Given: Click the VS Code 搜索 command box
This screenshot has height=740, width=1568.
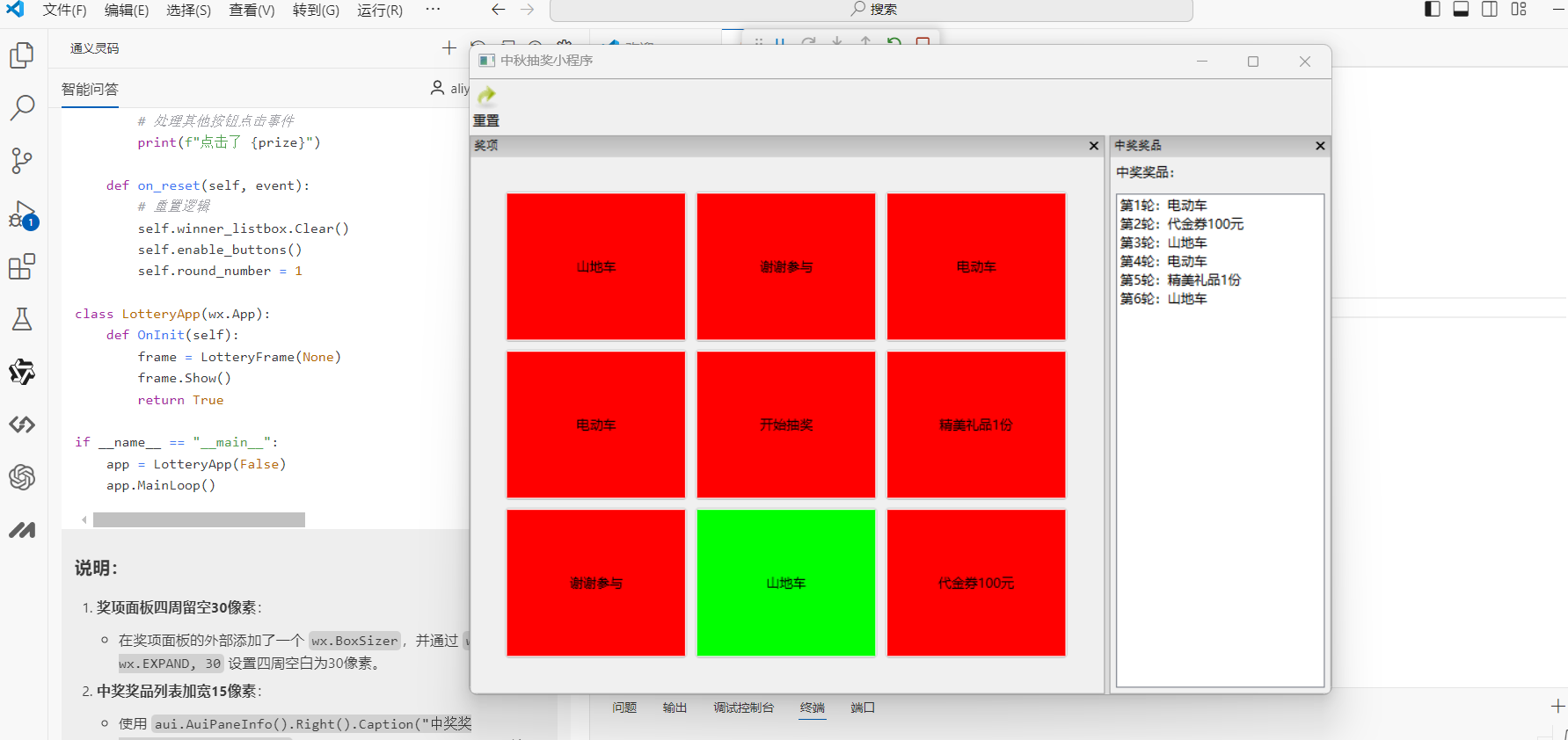Looking at the screenshot, I should [x=872, y=10].
